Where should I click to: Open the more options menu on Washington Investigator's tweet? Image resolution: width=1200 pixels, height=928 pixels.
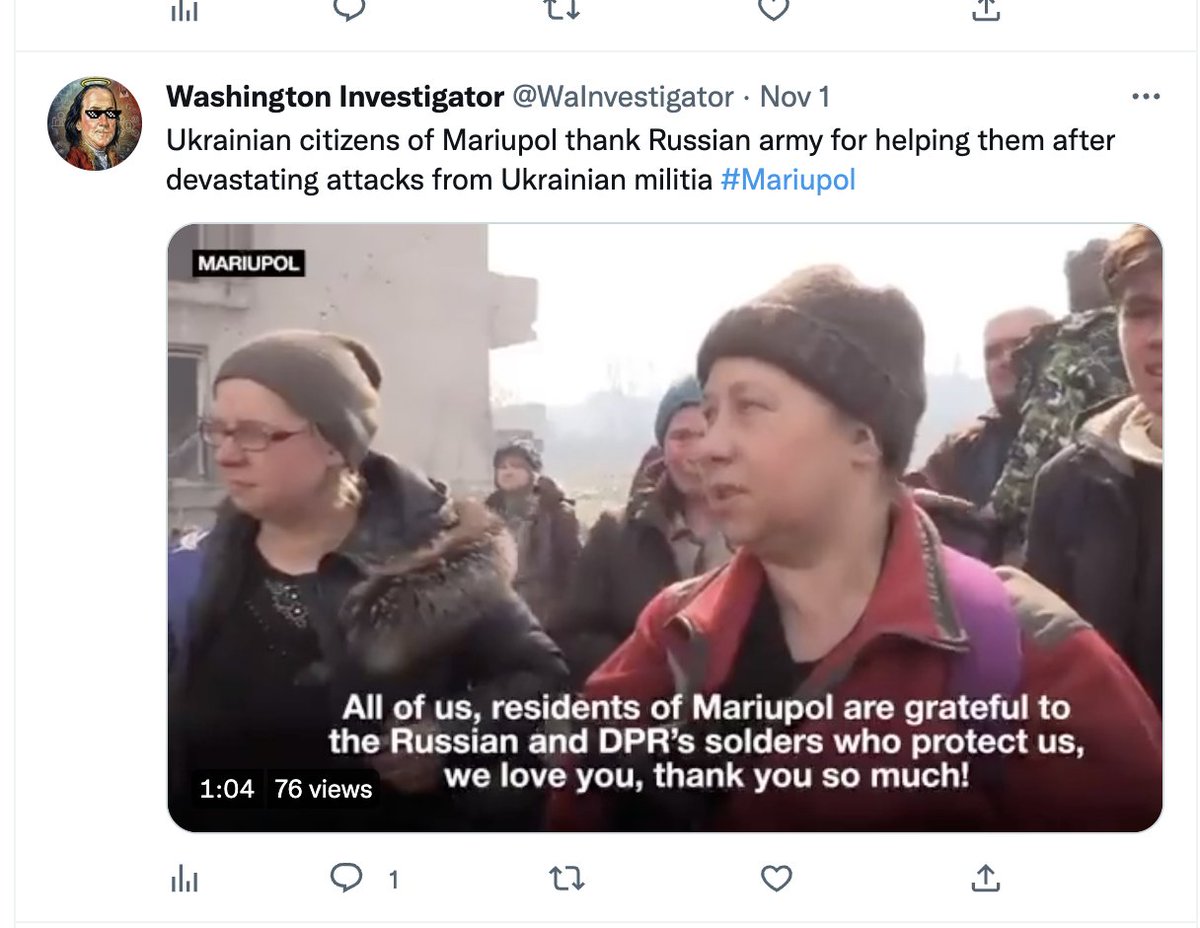(1144, 97)
